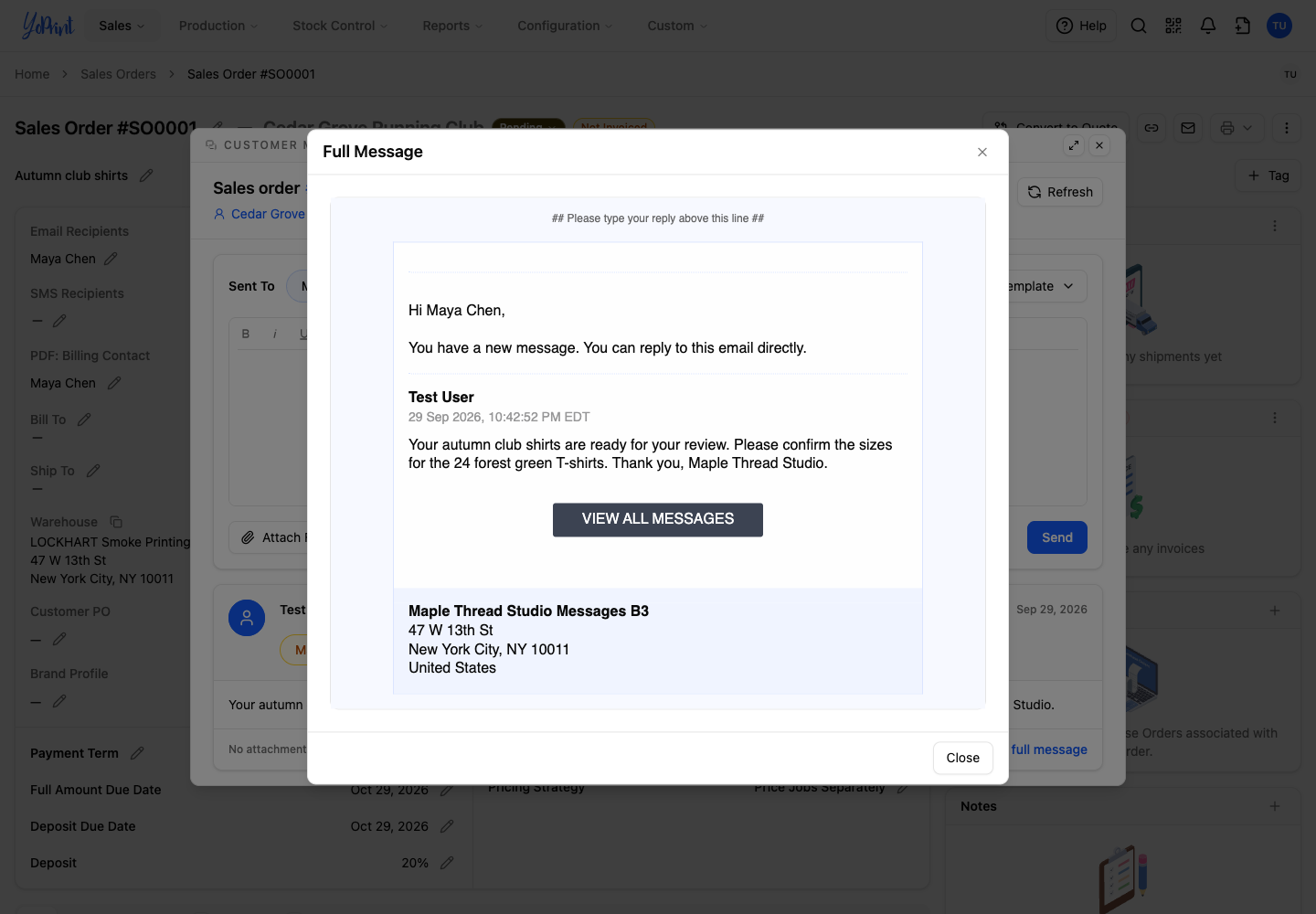Edit the Deposit percentage pencil icon

tap(447, 863)
